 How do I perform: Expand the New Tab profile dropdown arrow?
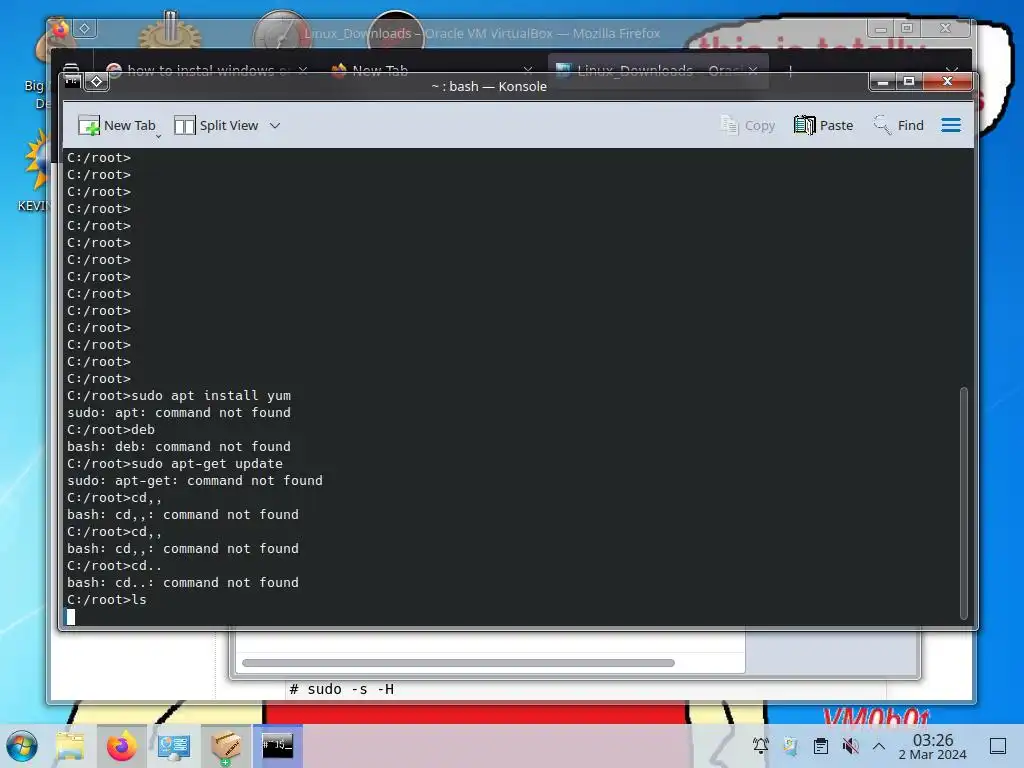click(x=158, y=136)
